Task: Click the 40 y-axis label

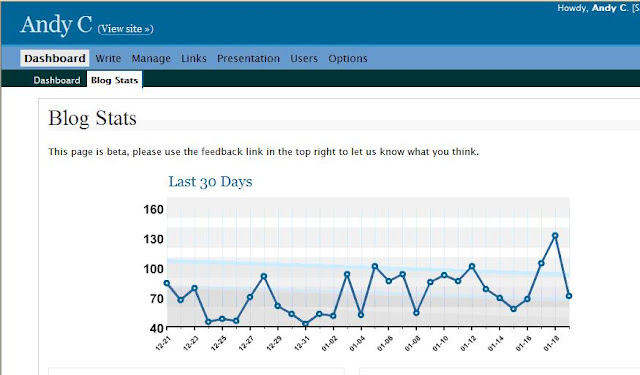Action: [x=156, y=328]
